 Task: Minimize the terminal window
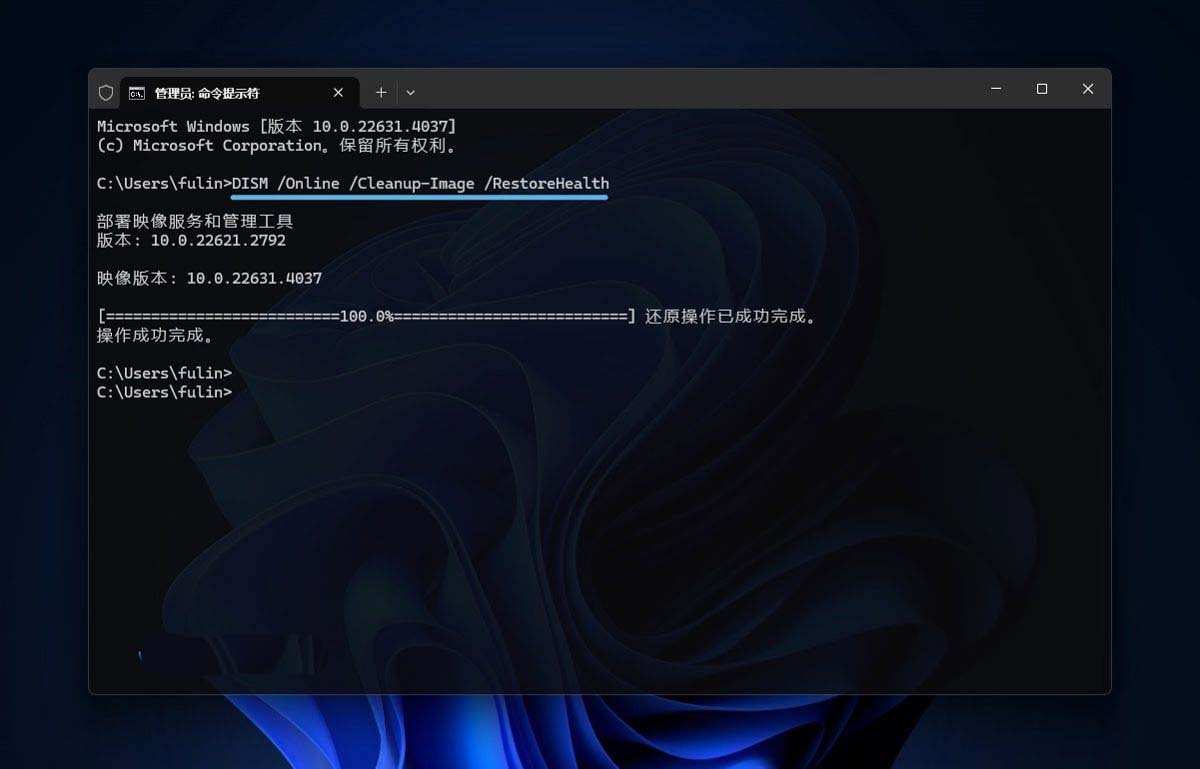tap(996, 89)
